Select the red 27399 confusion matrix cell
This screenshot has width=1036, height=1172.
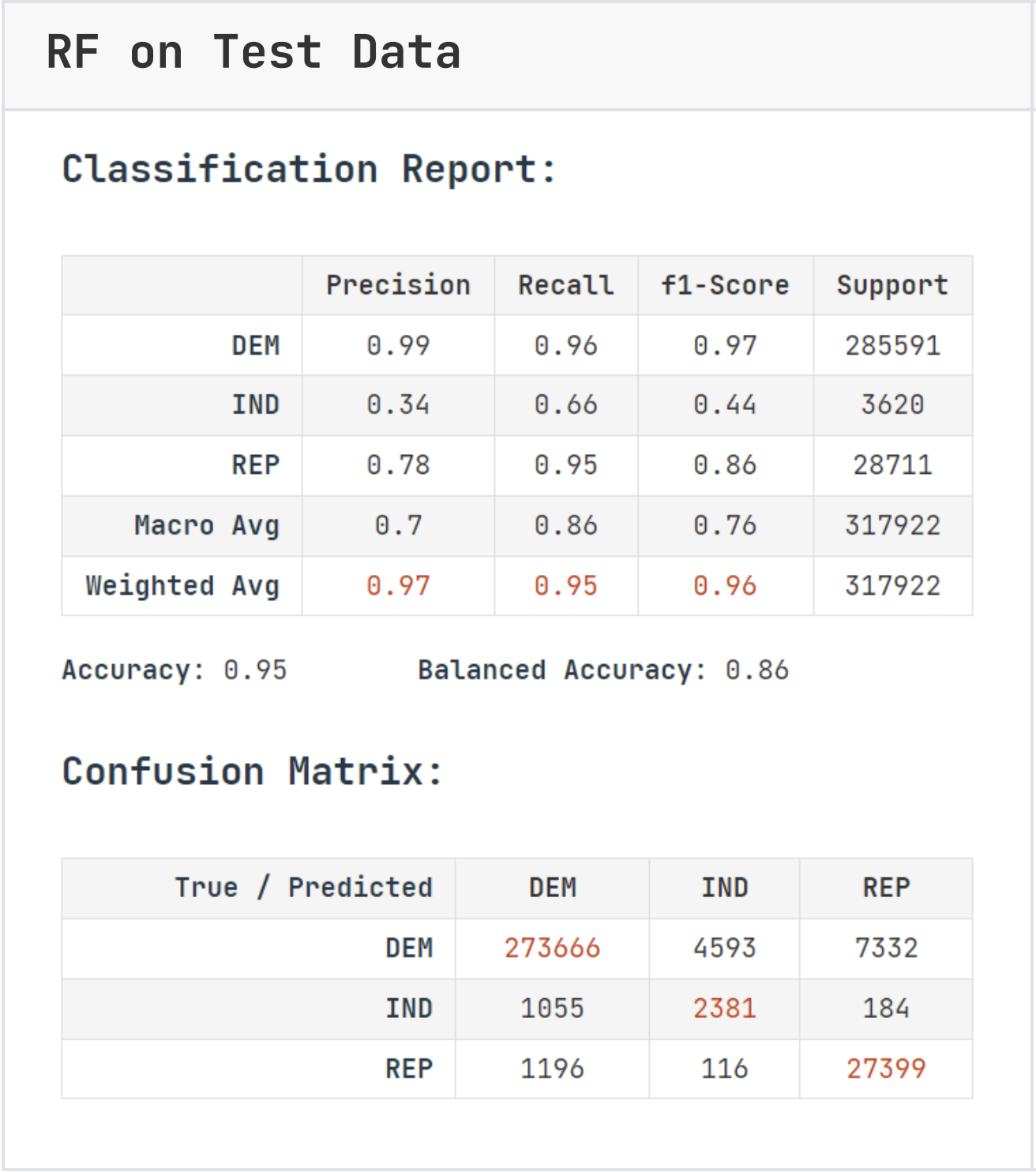click(886, 1069)
